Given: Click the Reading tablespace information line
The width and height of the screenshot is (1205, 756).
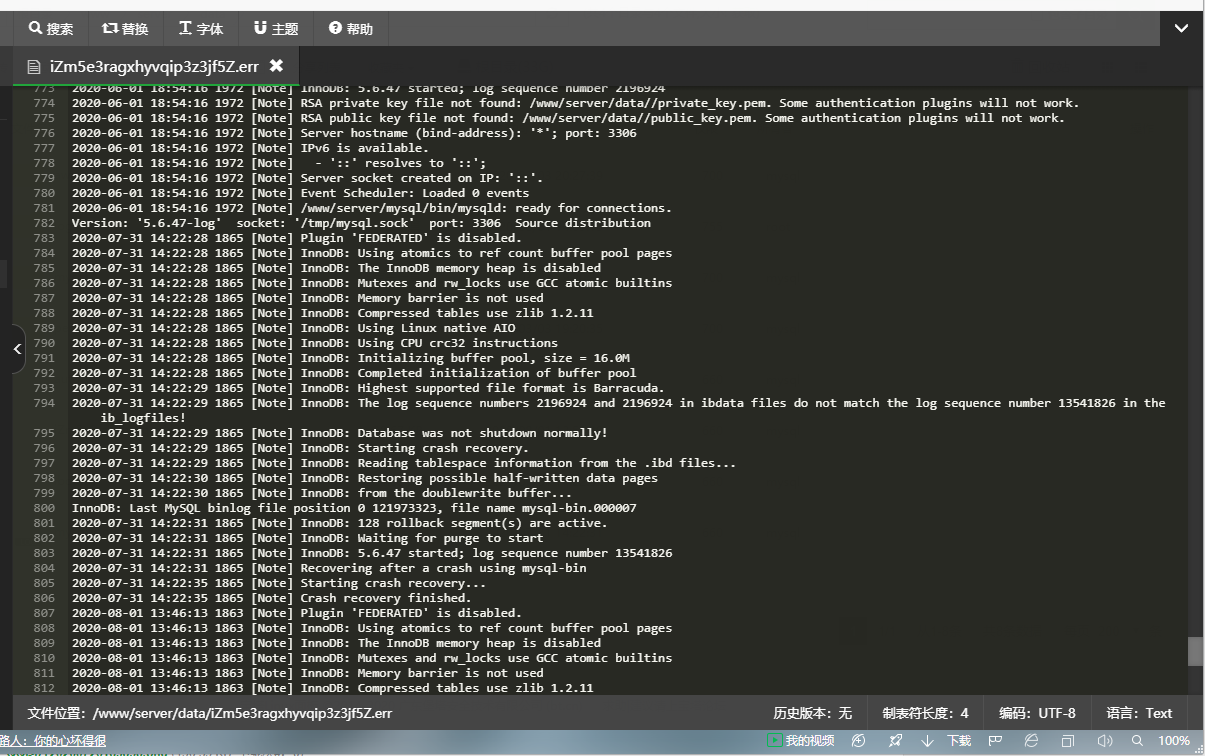Looking at the screenshot, I should [404, 463].
